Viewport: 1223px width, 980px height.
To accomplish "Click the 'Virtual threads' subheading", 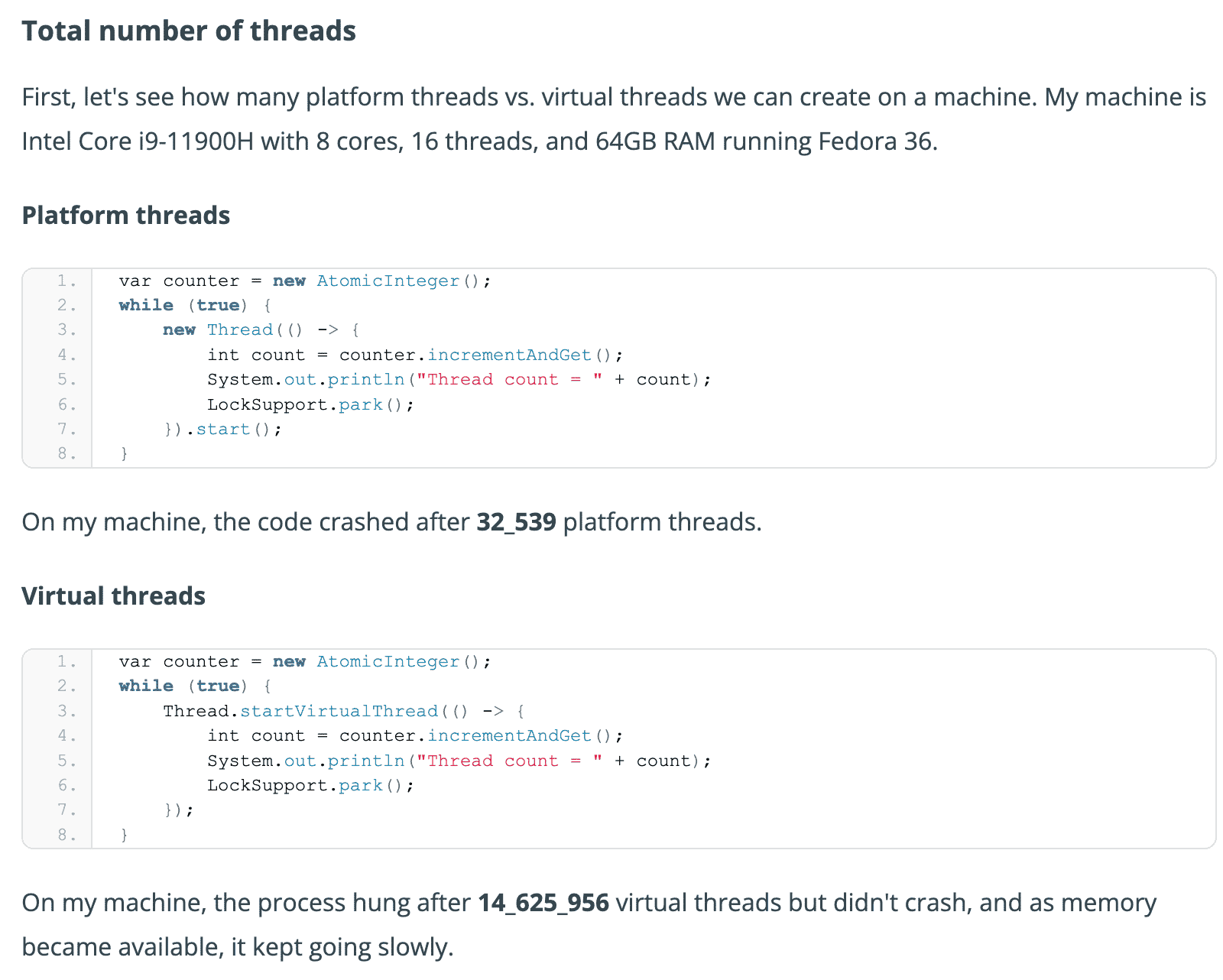I will (x=114, y=596).
